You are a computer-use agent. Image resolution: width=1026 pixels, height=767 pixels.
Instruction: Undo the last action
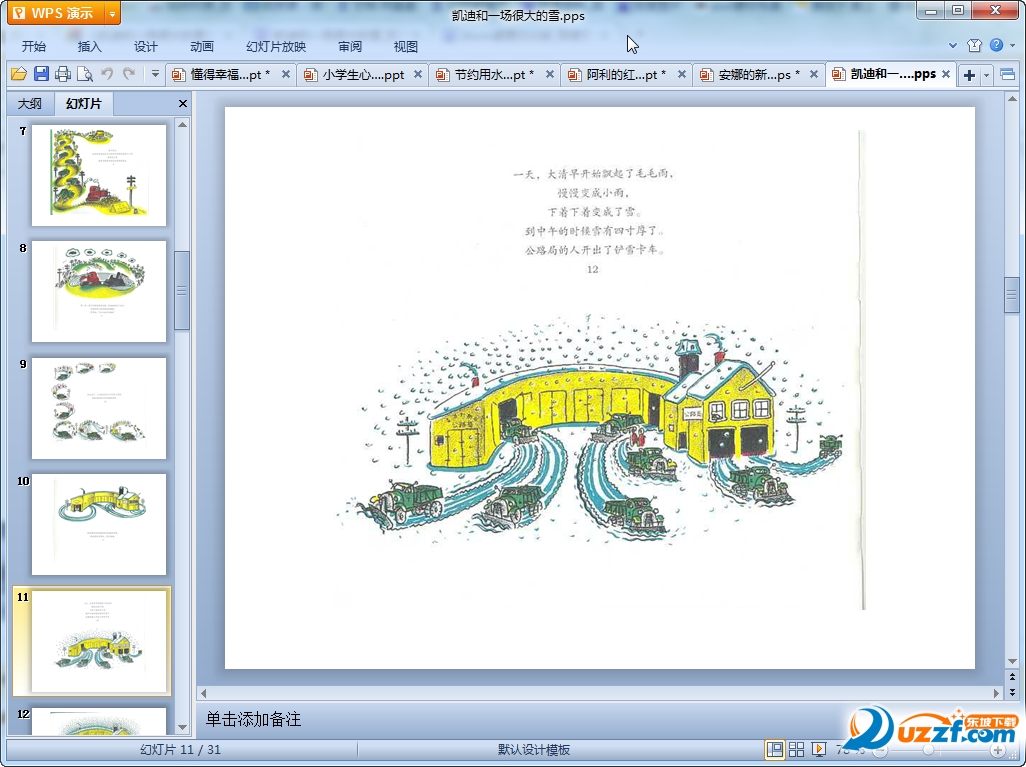point(107,74)
